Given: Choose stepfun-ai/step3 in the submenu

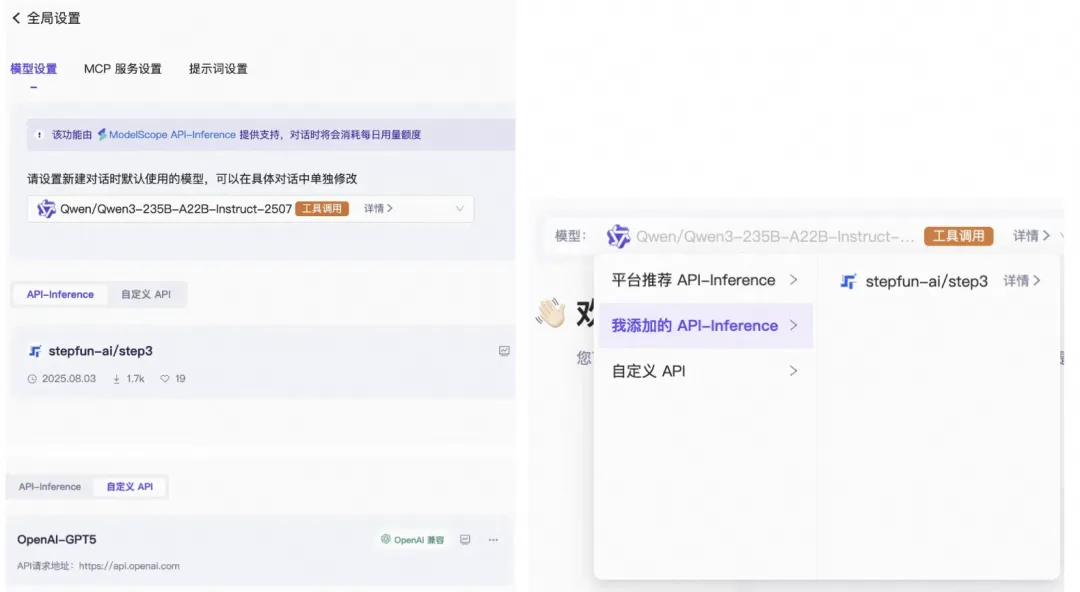Looking at the screenshot, I should 926,281.
